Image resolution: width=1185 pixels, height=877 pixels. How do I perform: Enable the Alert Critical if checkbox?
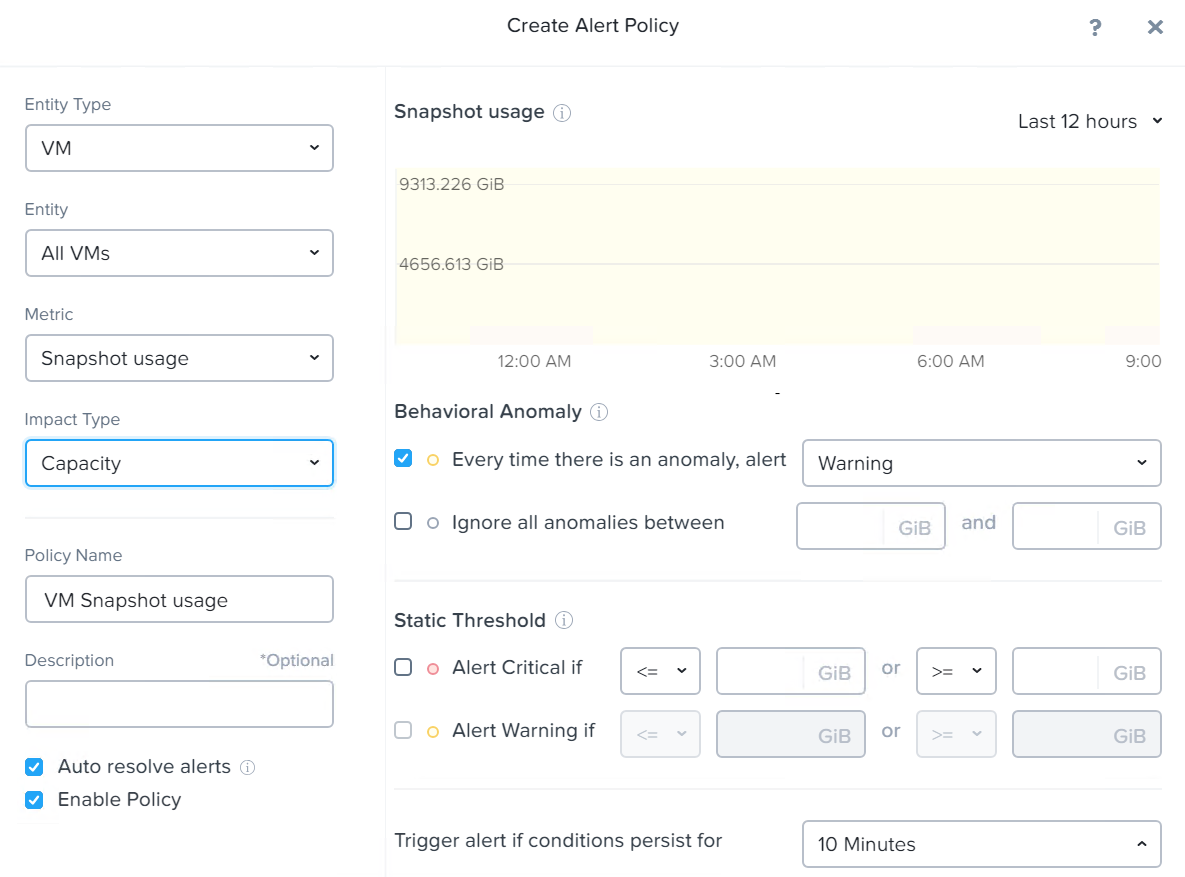(x=403, y=667)
